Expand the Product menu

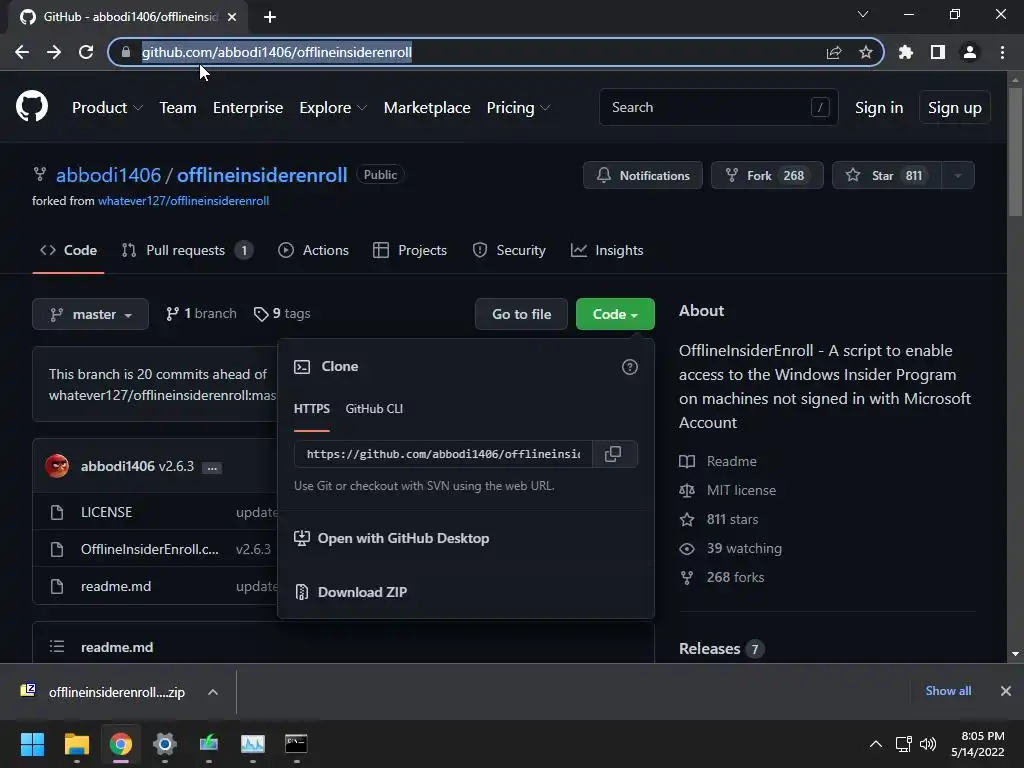[107, 108]
